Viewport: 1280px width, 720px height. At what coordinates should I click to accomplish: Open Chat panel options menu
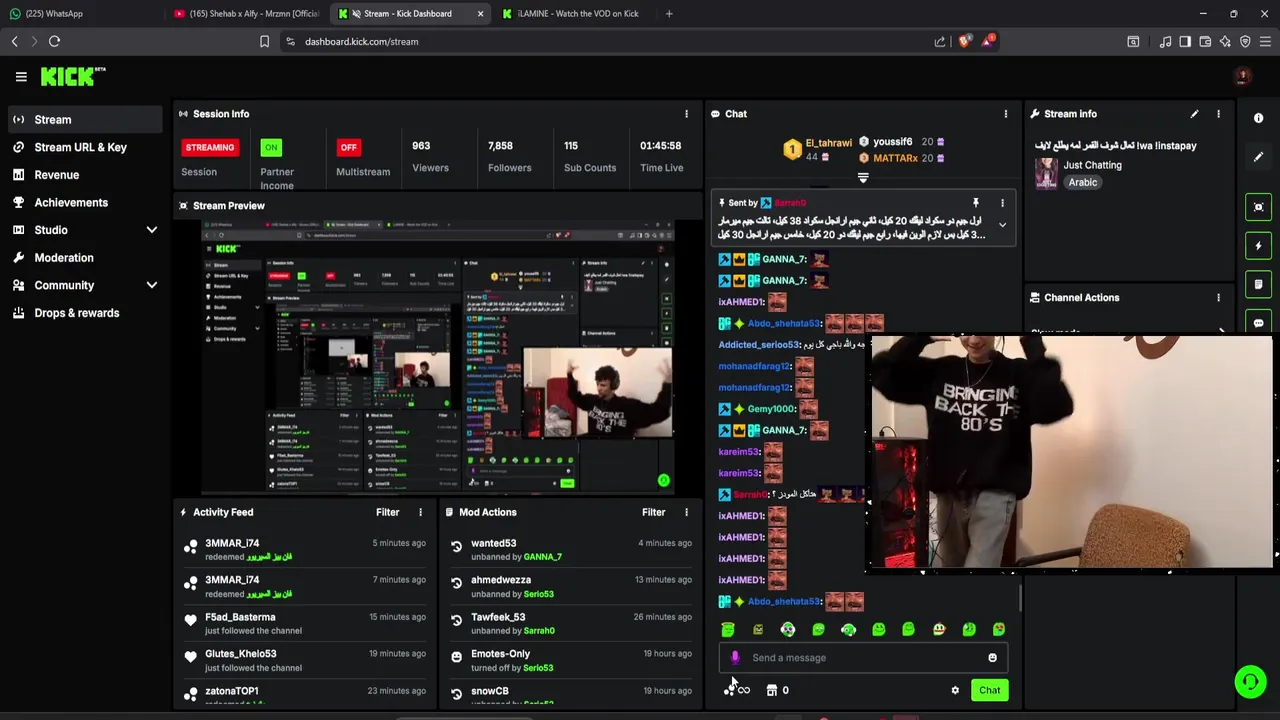click(x=1005, y=114)
